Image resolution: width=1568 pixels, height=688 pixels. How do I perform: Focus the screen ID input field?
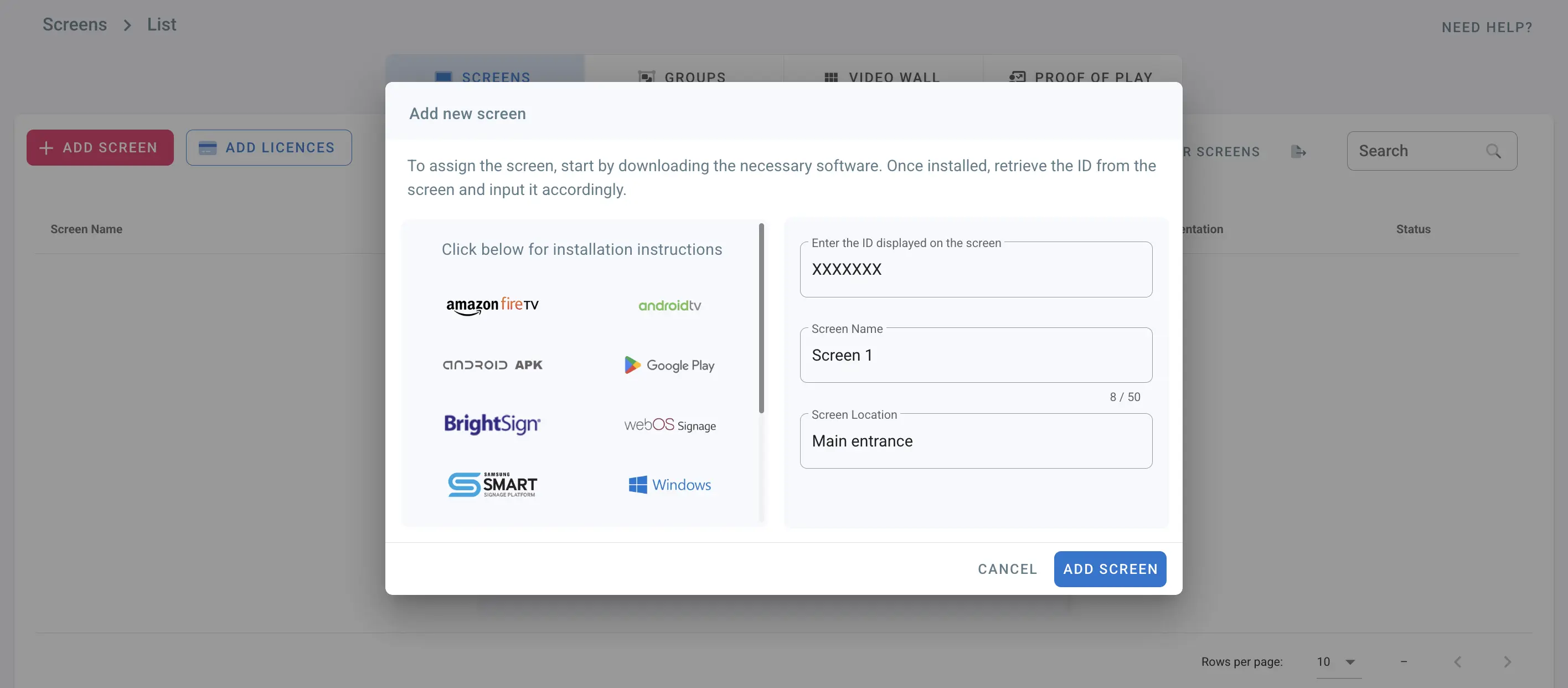coord(975,270)
